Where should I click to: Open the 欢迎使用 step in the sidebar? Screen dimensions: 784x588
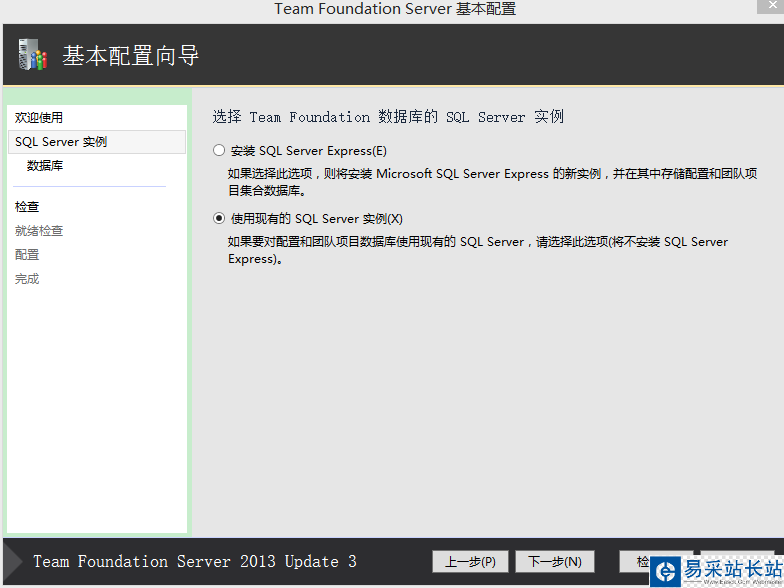39,118
